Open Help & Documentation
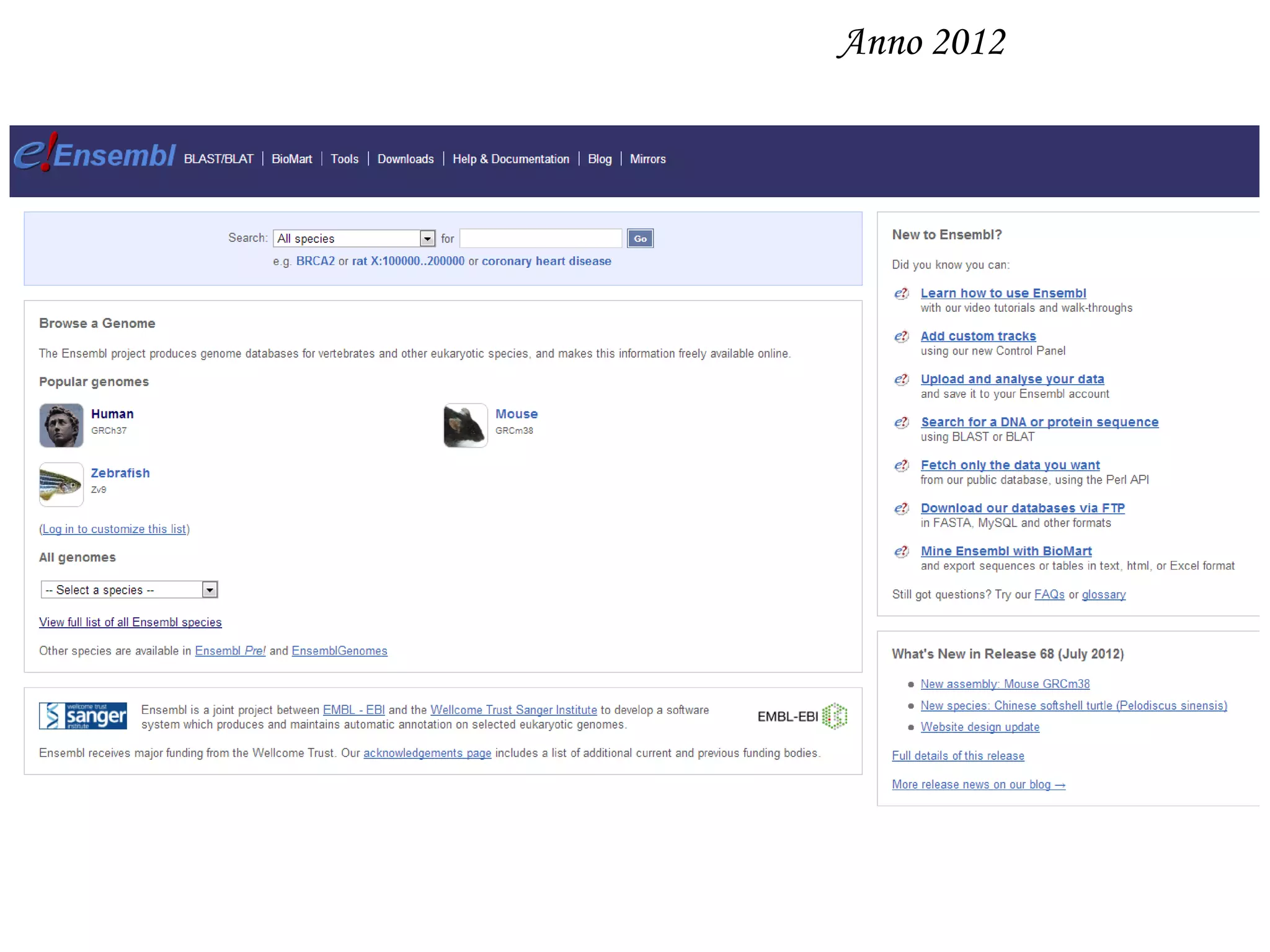The width and height of the screenshot is (1270, 952). (x=511, y=159)
